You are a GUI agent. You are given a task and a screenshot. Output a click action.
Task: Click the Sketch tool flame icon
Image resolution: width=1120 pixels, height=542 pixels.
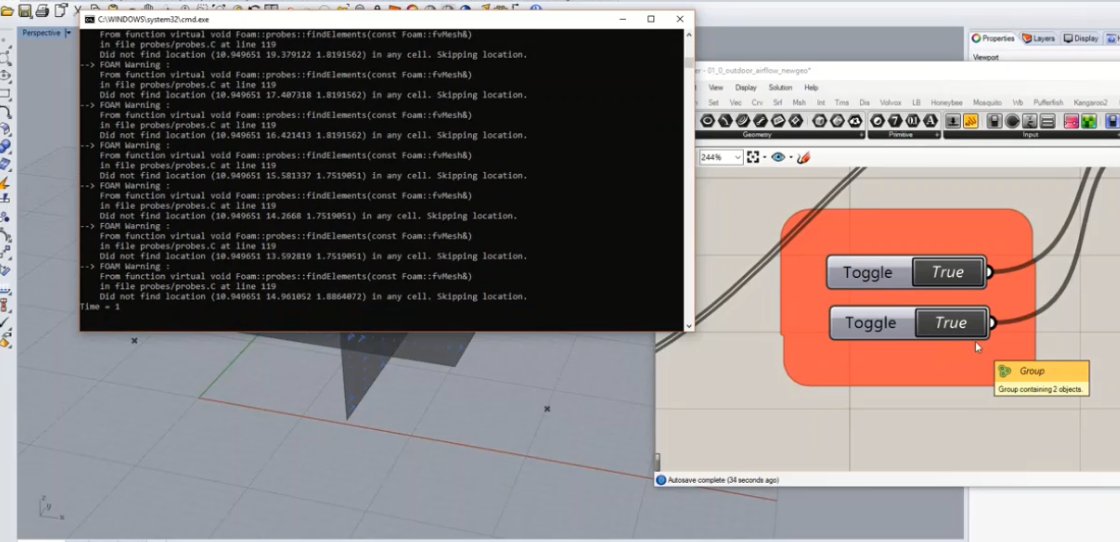pos(803,157)
